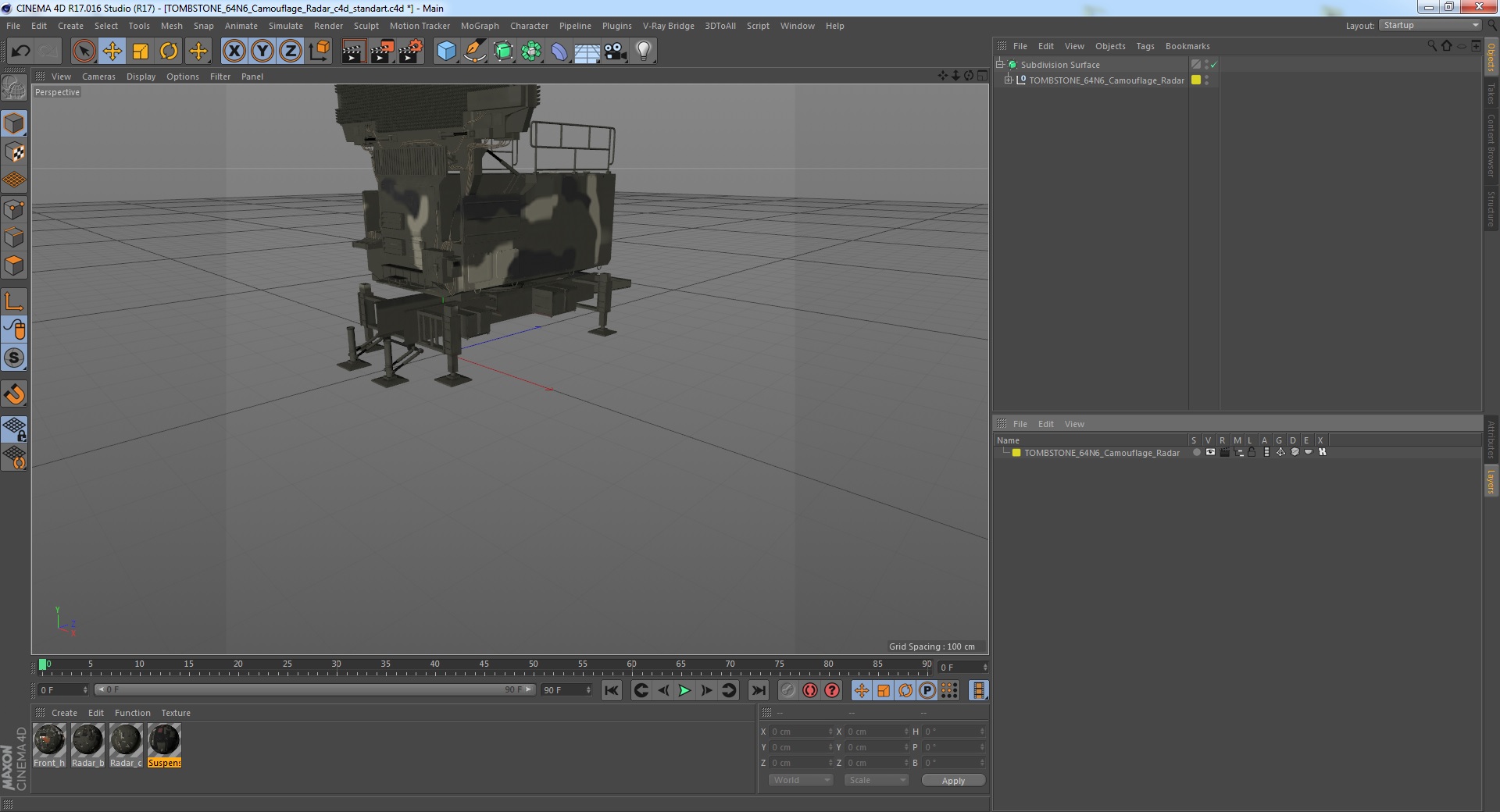Activate the Rotate tool

pos(169,52)
